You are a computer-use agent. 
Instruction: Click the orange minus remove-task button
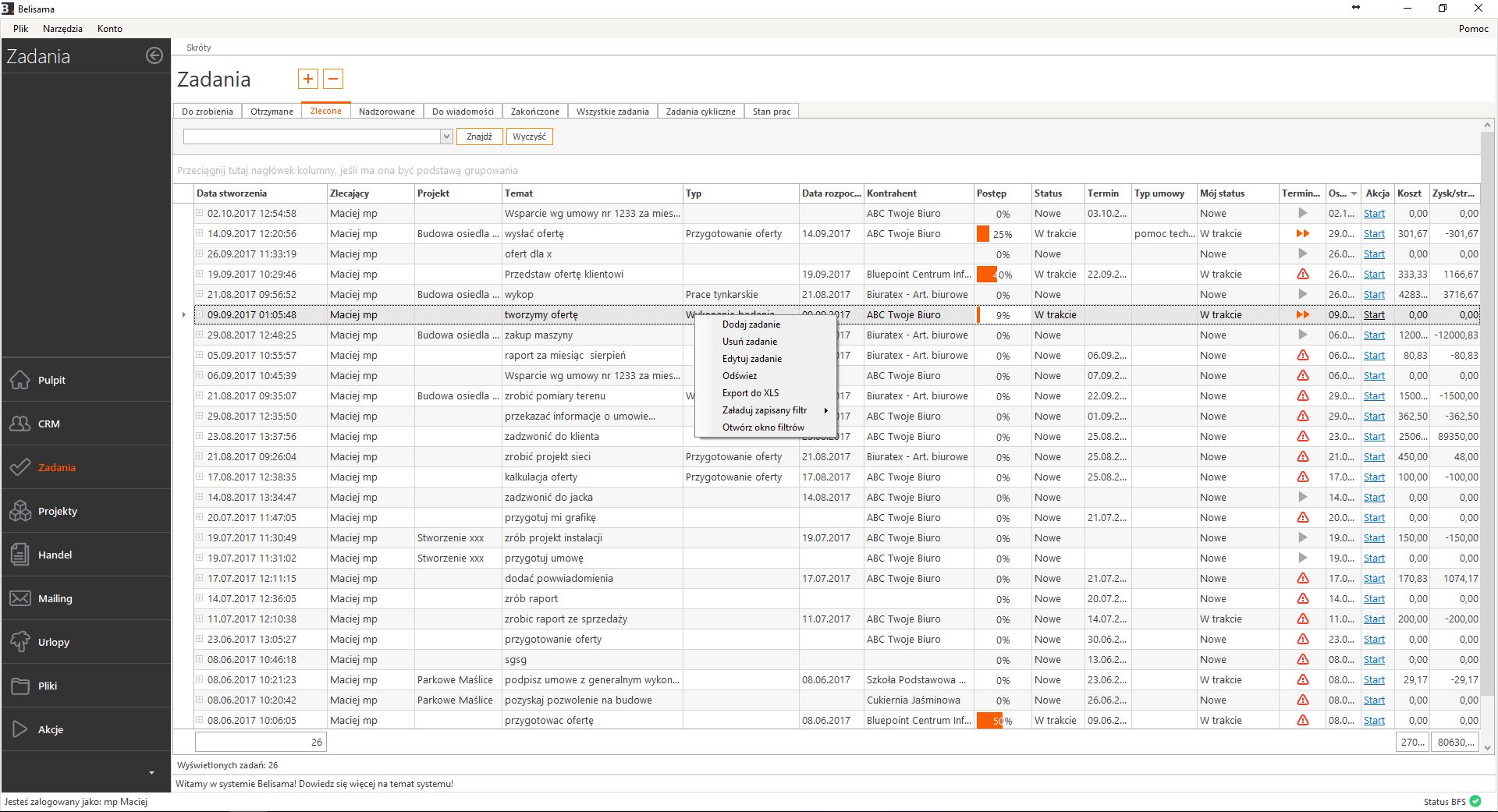333,79
